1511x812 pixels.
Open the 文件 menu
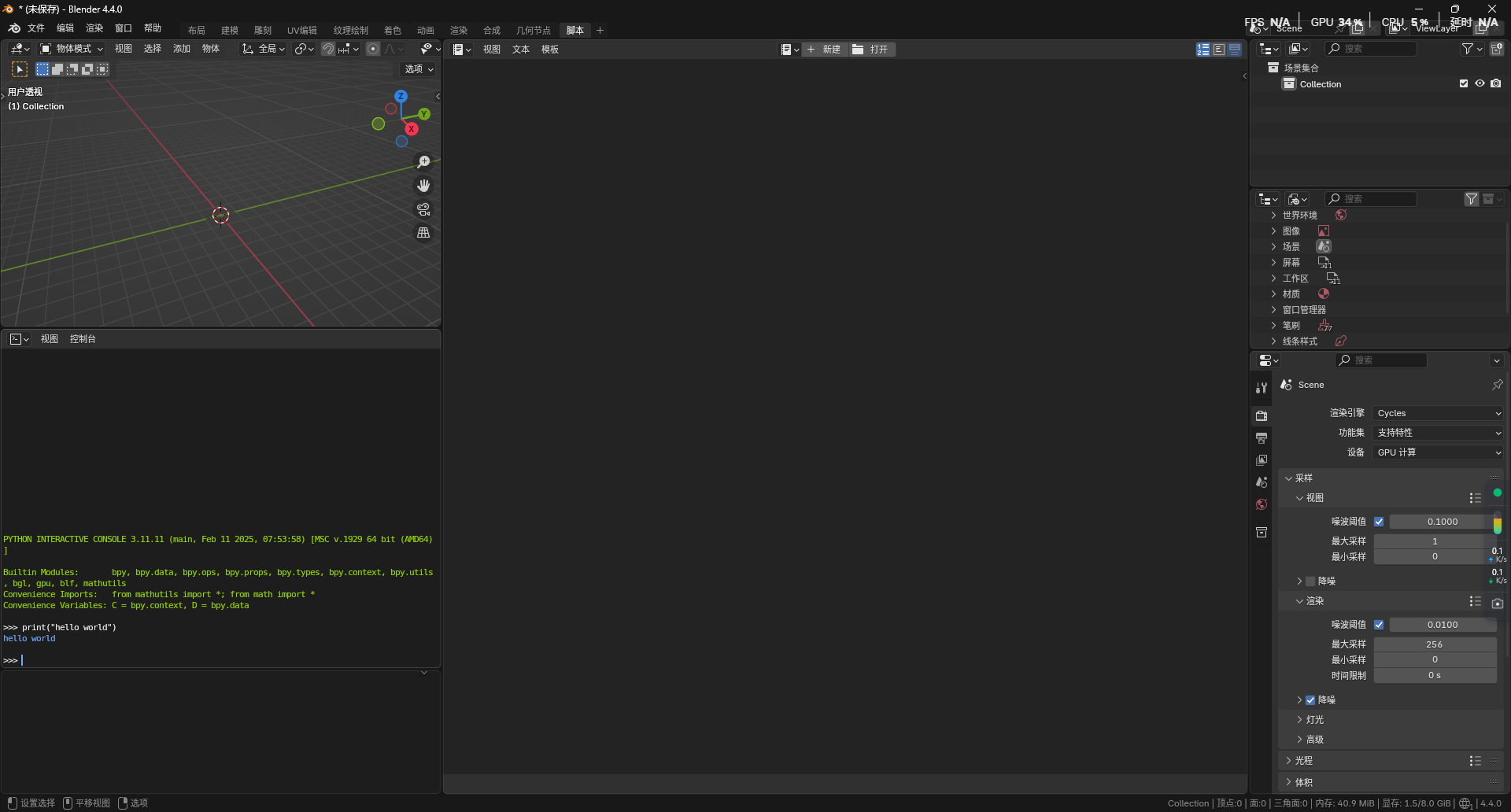tap(36, 28)
